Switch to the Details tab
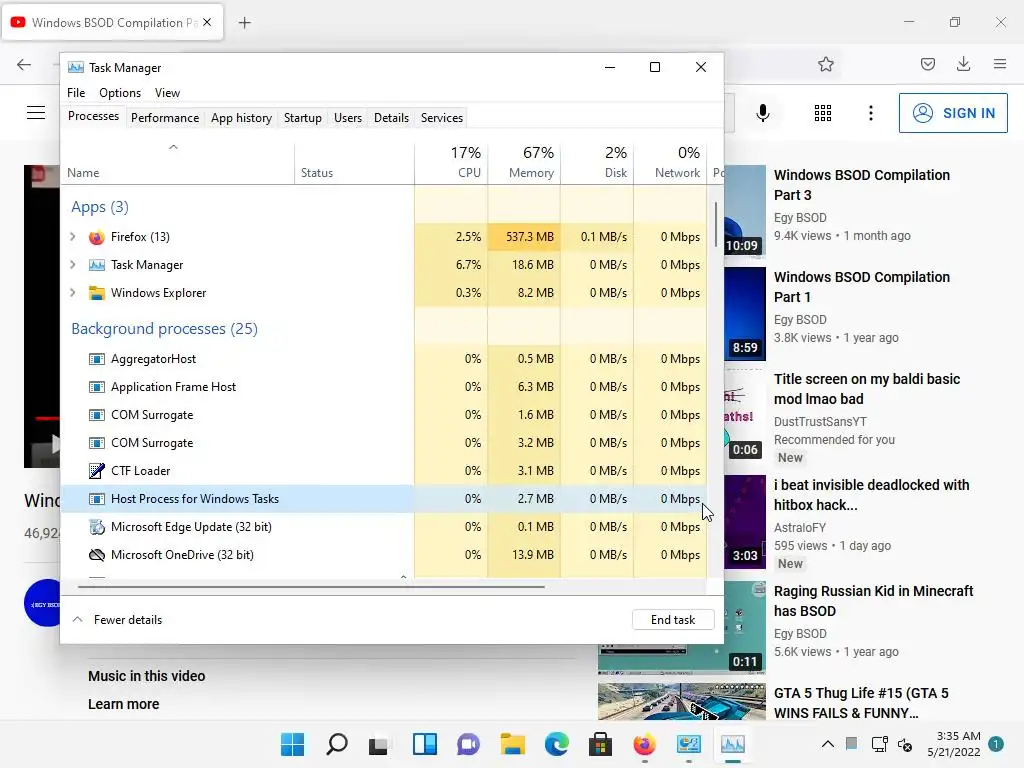Image resolution: width=1024 pixels, height=768 pixels. pyautogui.click(x=391, y=118)
